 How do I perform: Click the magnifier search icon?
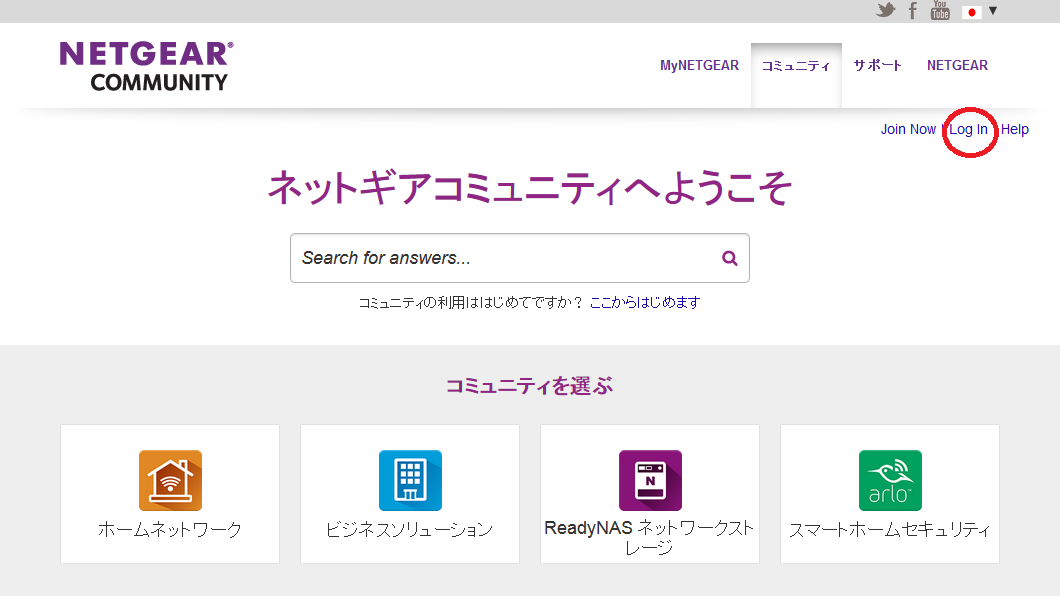click(x=729, y=258)
